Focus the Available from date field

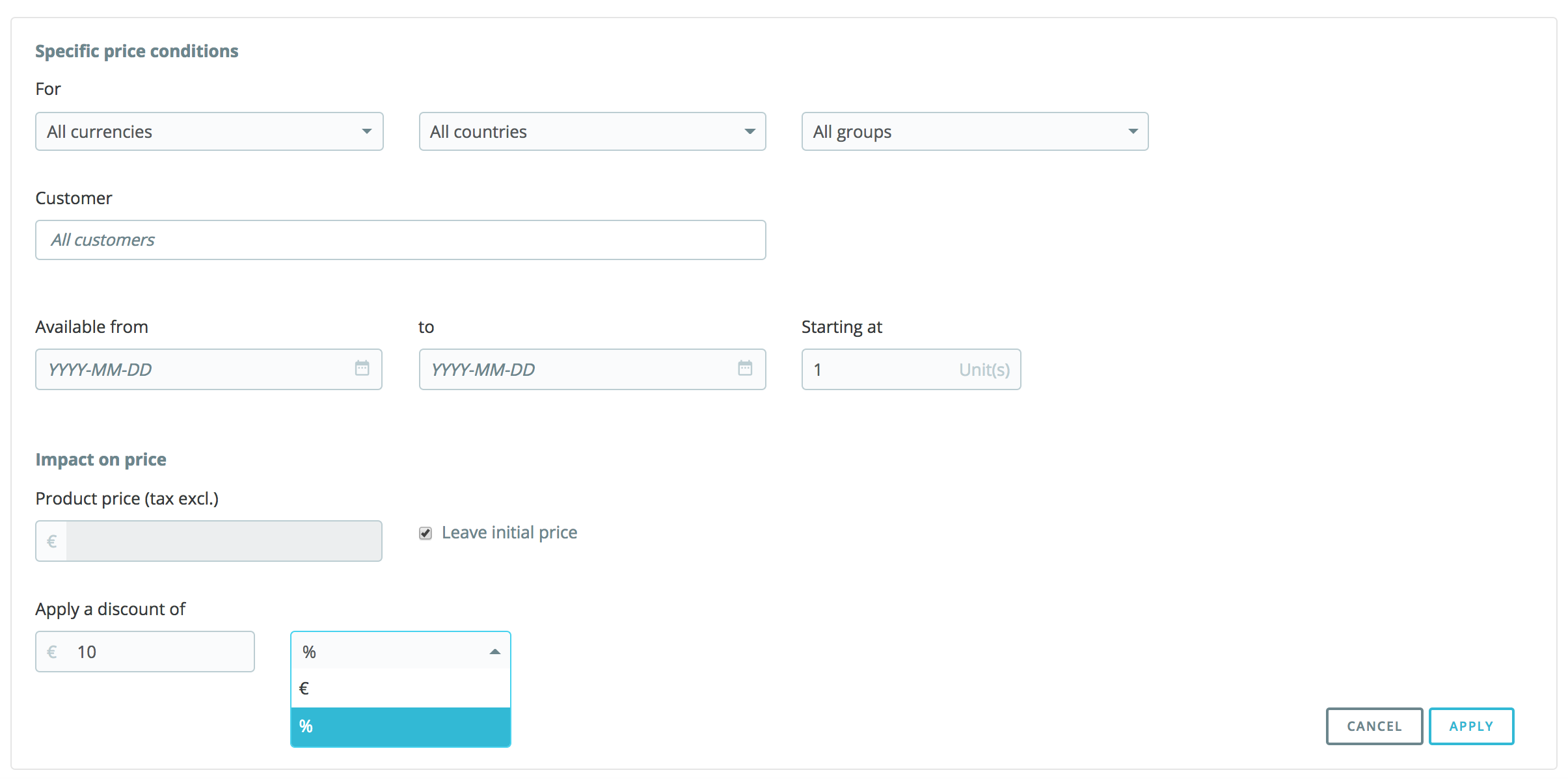195,369
